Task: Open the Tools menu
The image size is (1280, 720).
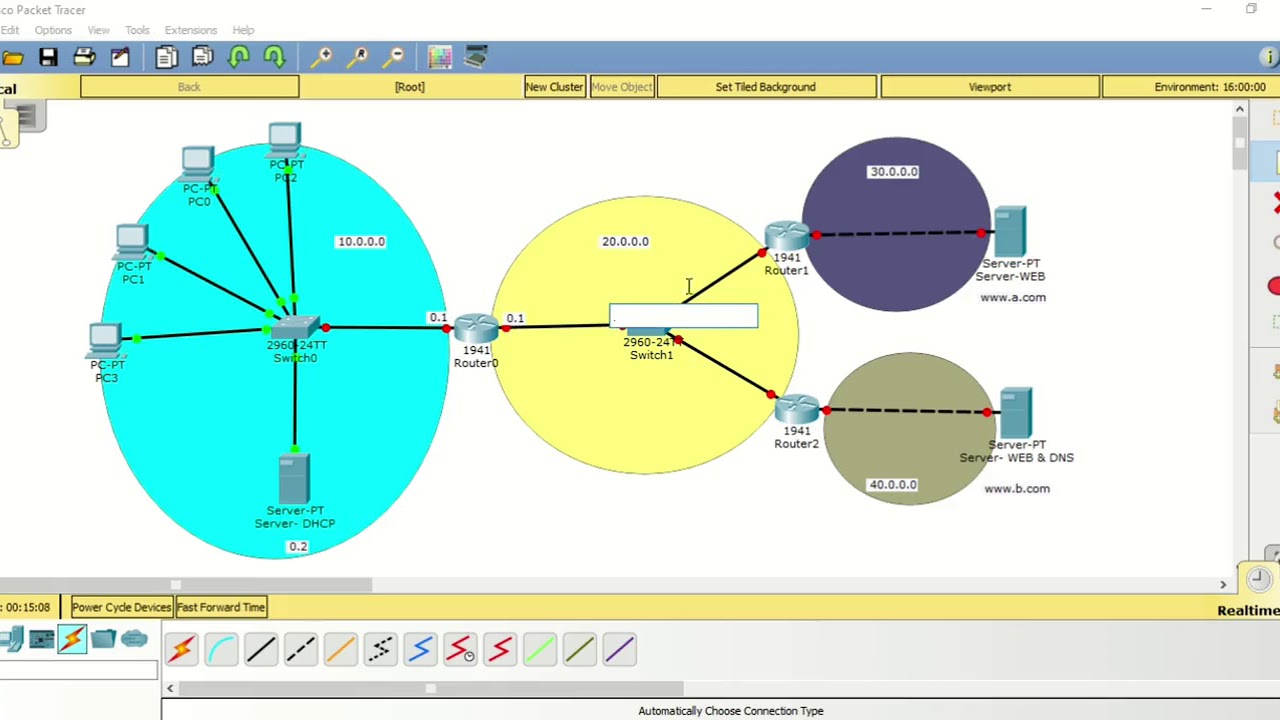Action: click(x=137, y=30)
